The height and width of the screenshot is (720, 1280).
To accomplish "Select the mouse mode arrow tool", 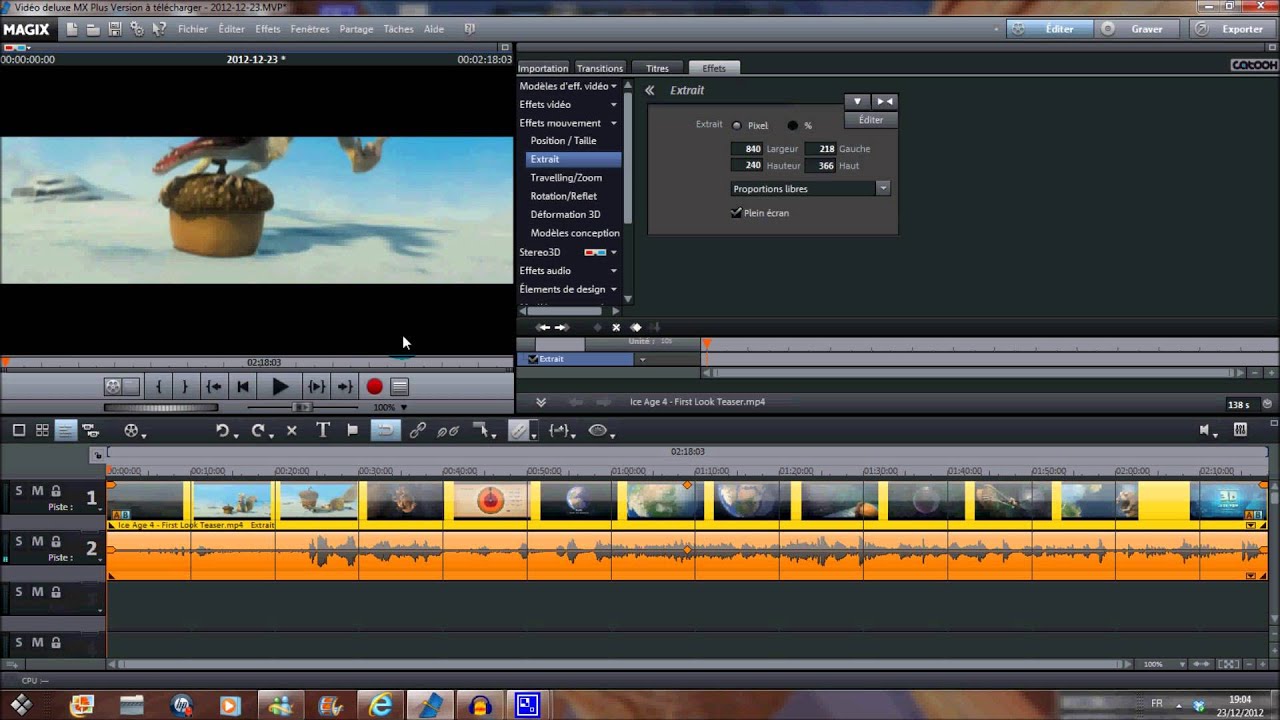I will coord(483,431).
